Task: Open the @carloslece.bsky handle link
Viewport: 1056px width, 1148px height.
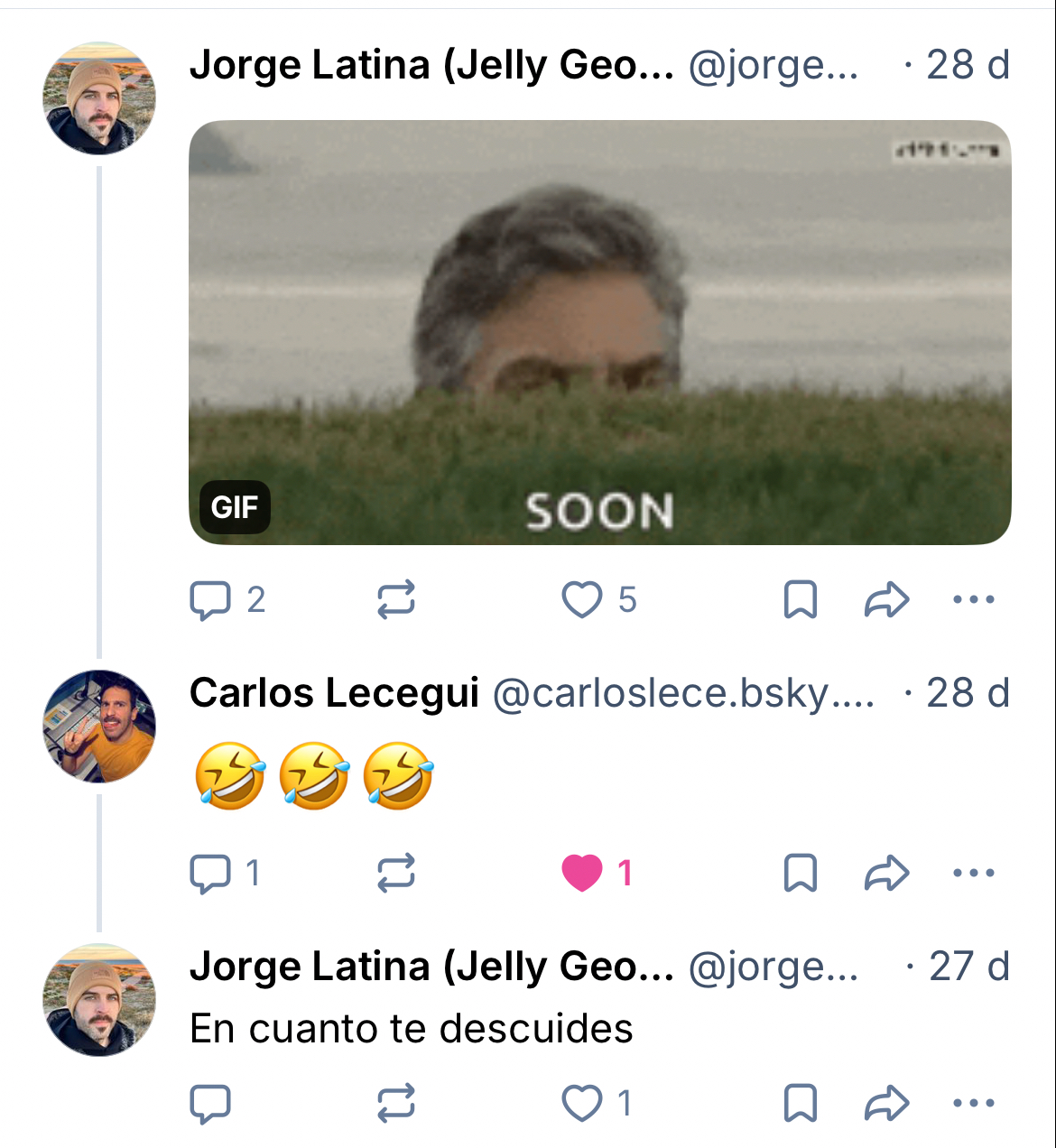Action: 683,693
